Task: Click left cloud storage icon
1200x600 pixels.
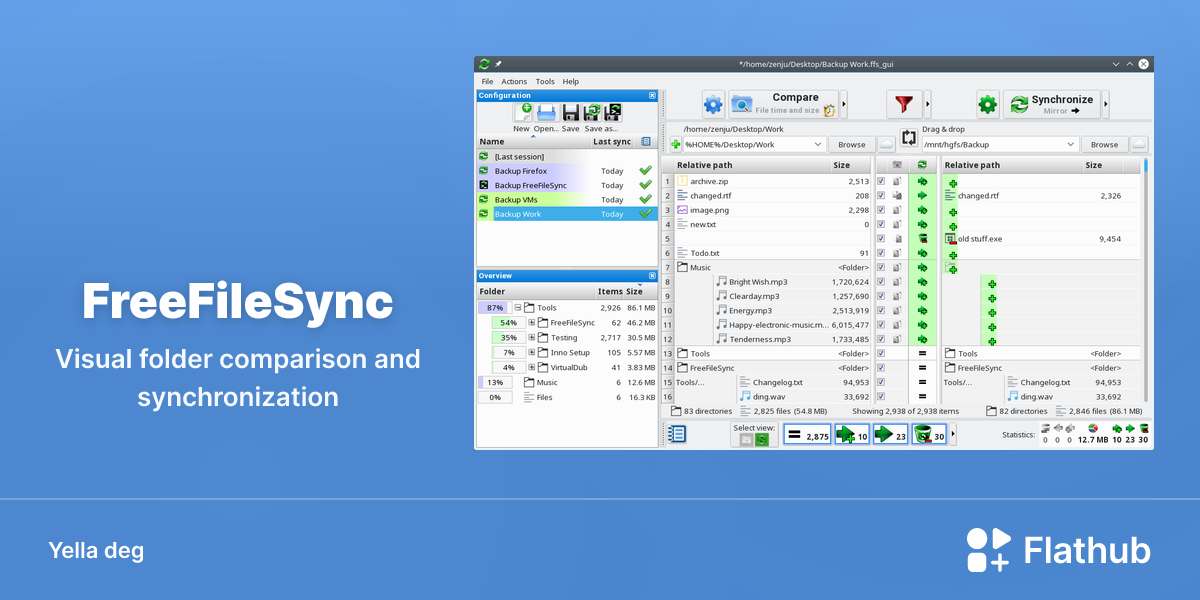Action: click(x=886, y=145)
